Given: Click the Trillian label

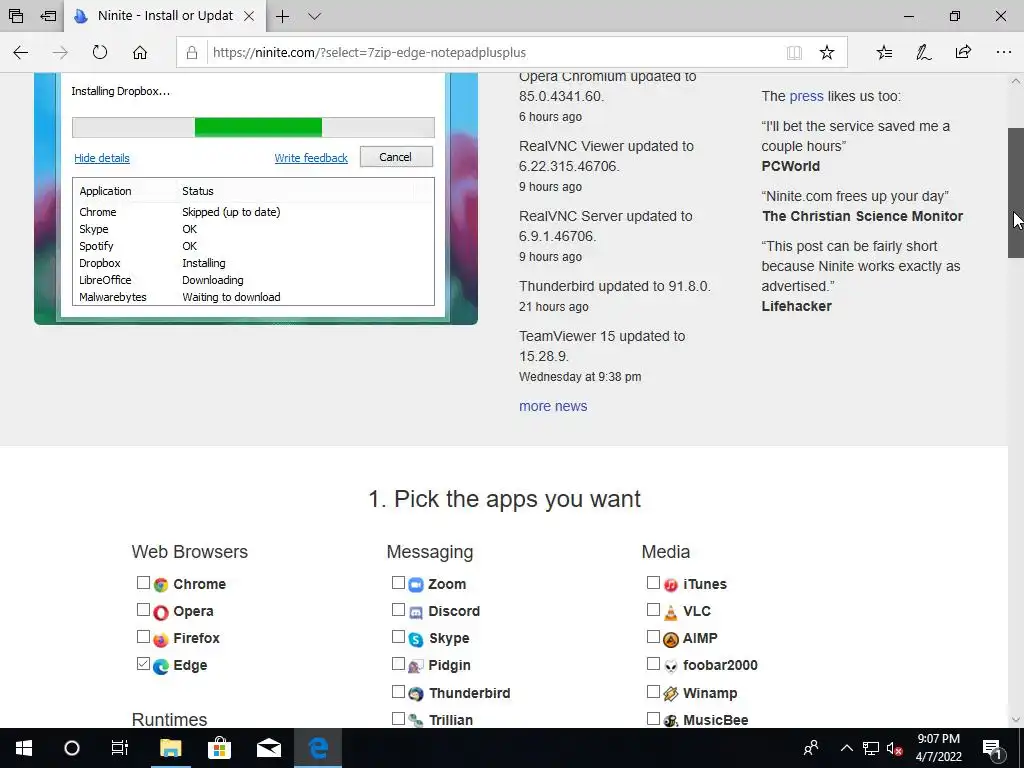Looking at the screenshot, I should click(x=451, y=720).
